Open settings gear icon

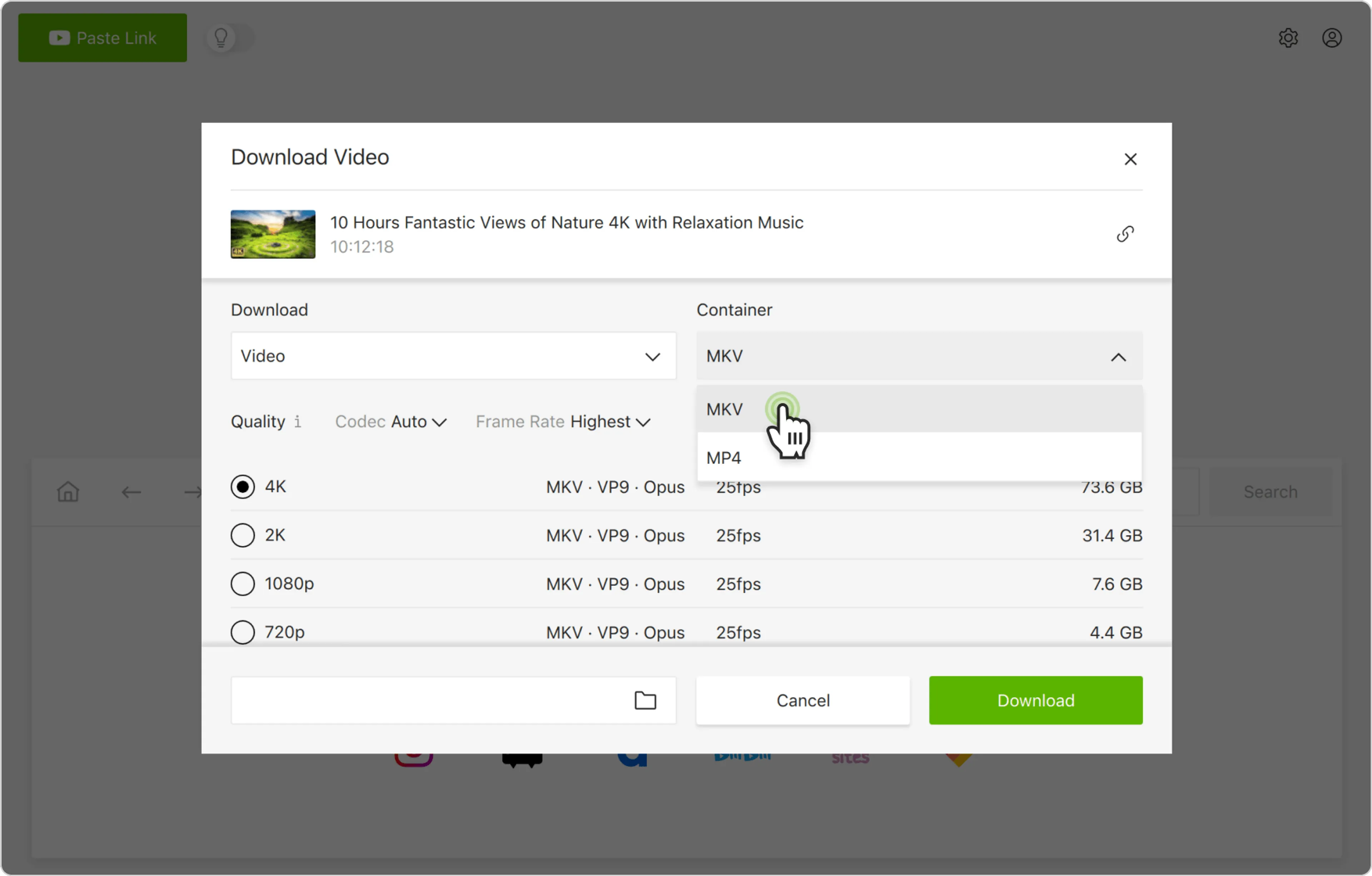pos(1288,38)
